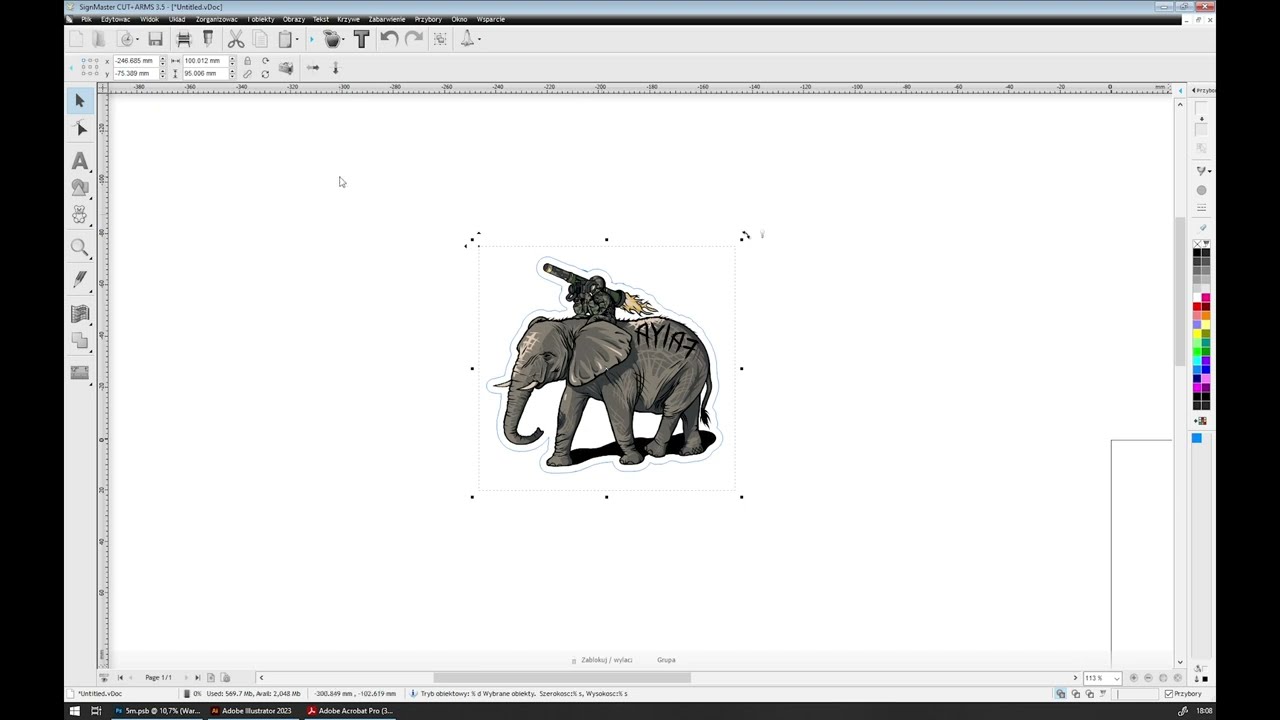Screen dimensions: 1280x720
Task: Go to first page navigation arrow
Action: (x=120, y=678)
